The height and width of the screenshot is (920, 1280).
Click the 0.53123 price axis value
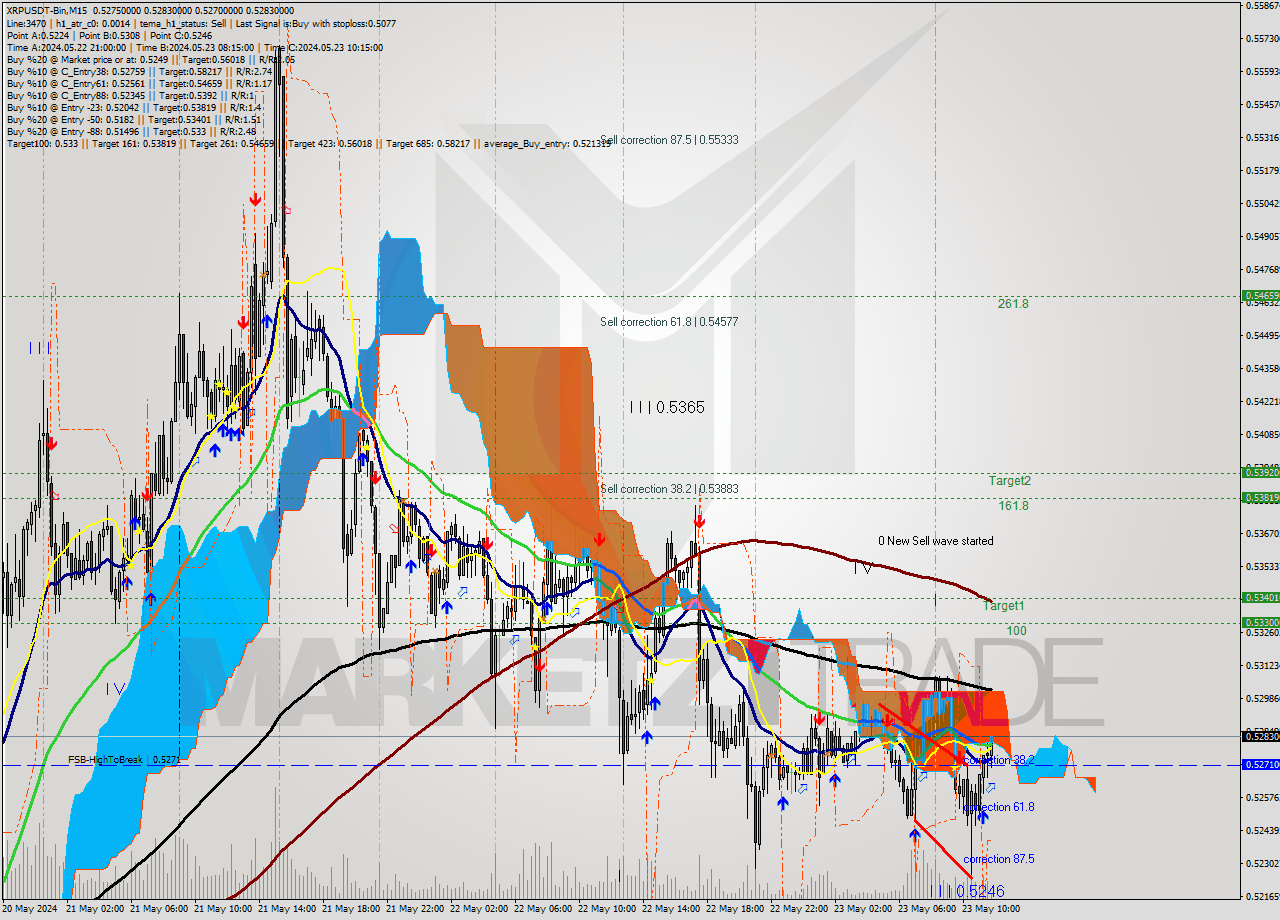(x=1262, y=665)
